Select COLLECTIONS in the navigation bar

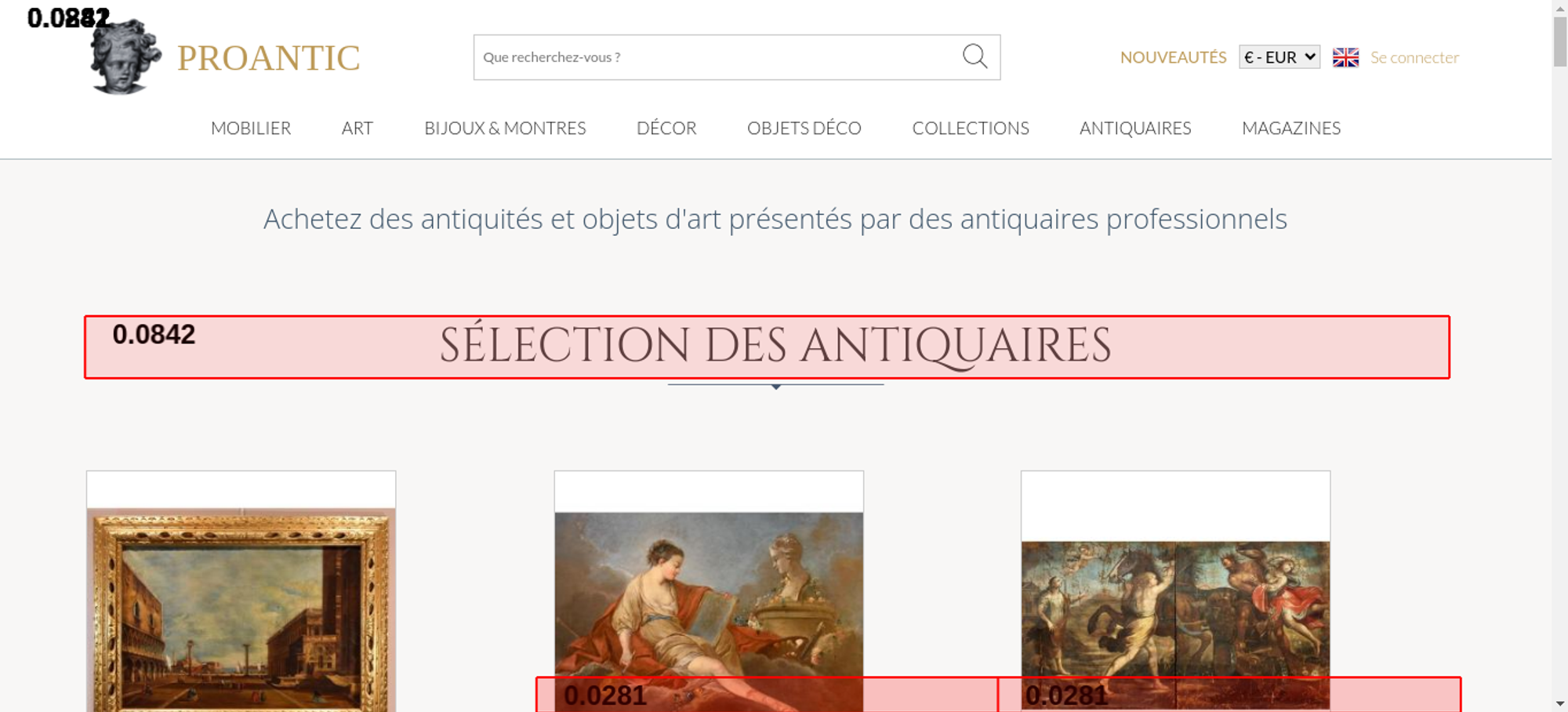(970, 128)
